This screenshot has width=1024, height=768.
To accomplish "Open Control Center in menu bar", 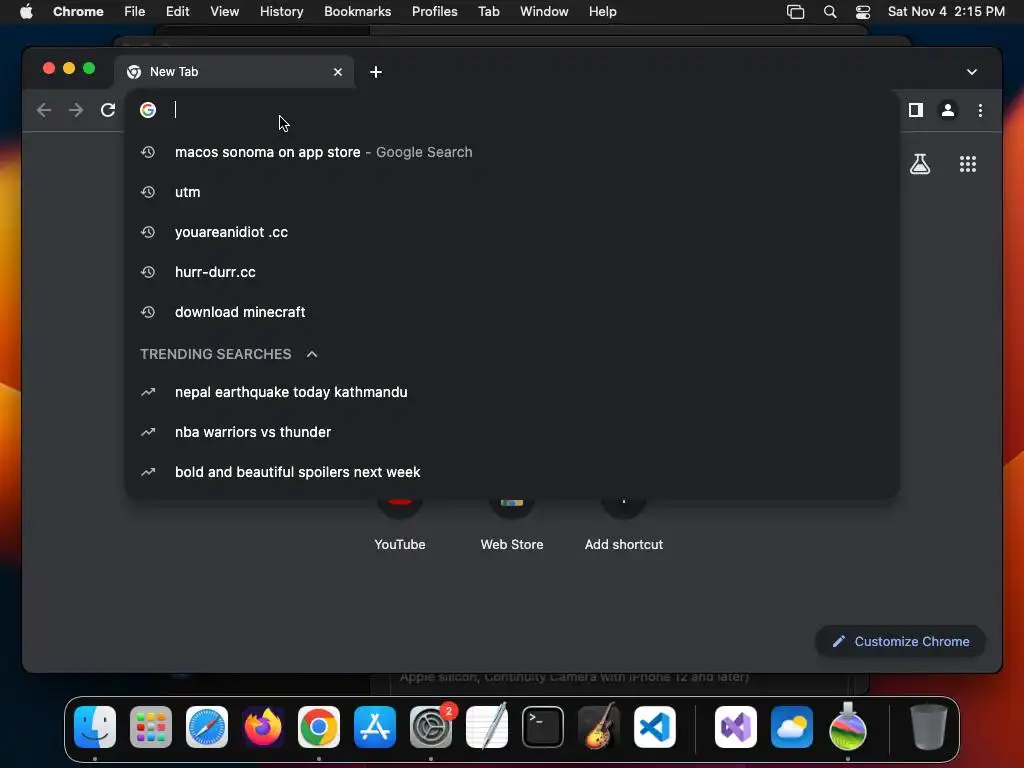I will pyautogui.click(x=863, y=12).
